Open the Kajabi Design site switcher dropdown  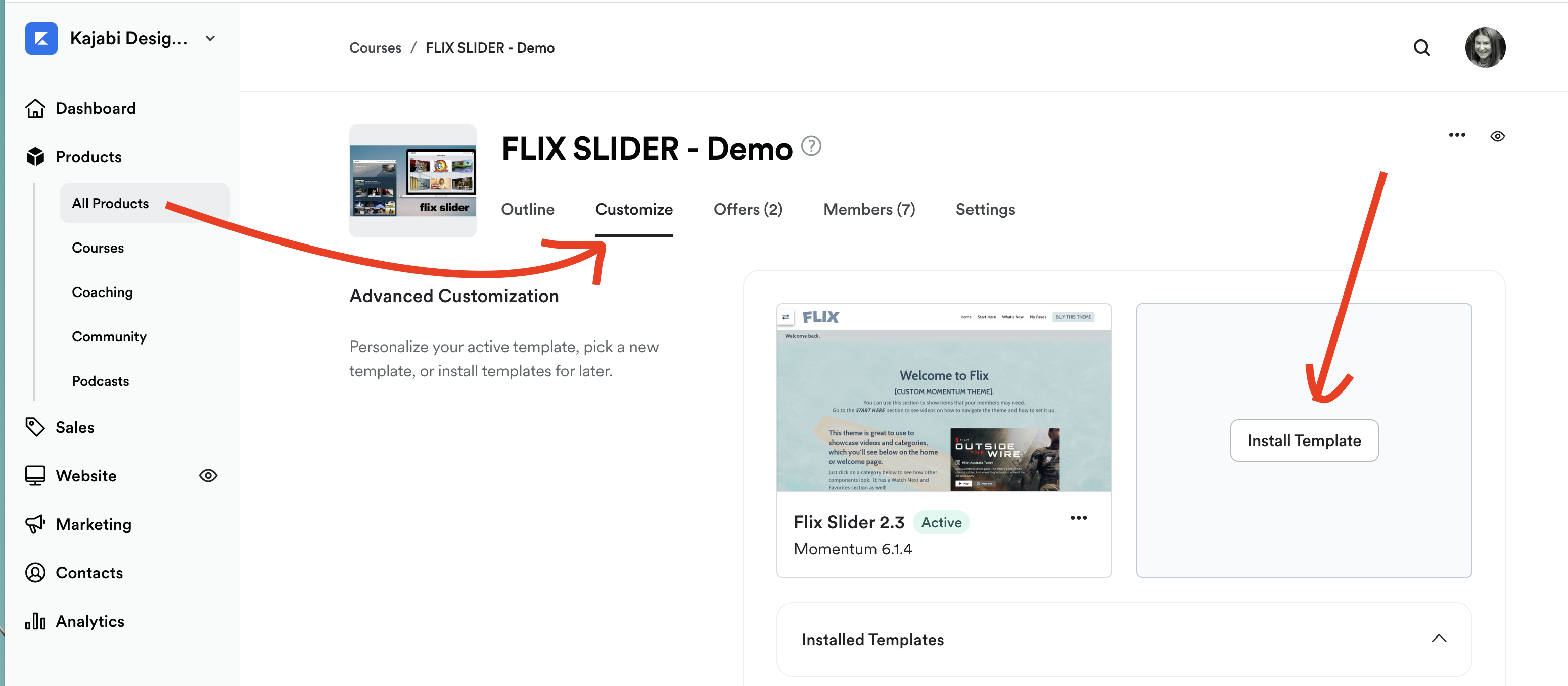tap(211, 39)
